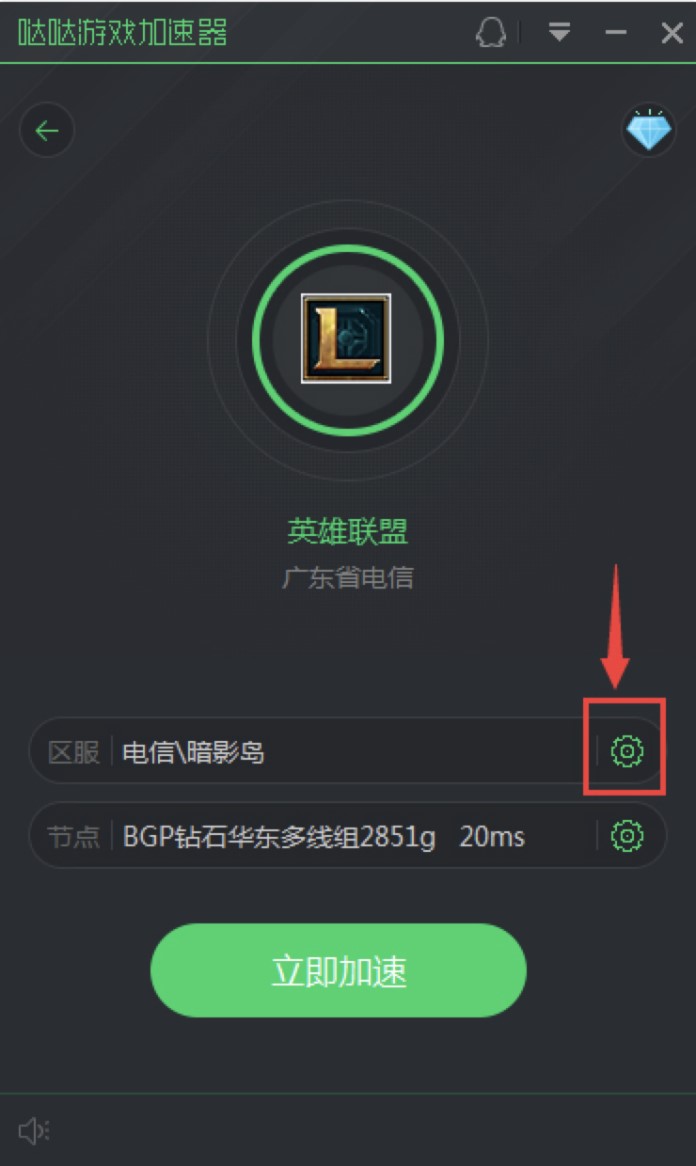
Task: Close the 哒哒游戏加速器 window
Action: (672, 33)
